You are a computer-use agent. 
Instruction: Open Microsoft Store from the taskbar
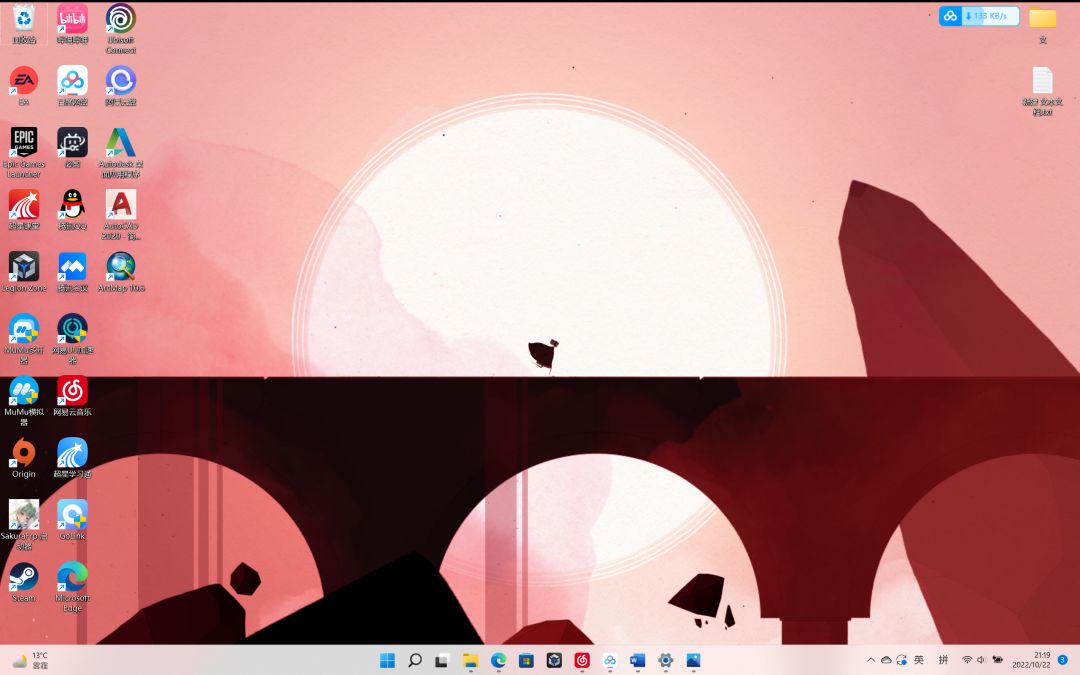point(526,661)
